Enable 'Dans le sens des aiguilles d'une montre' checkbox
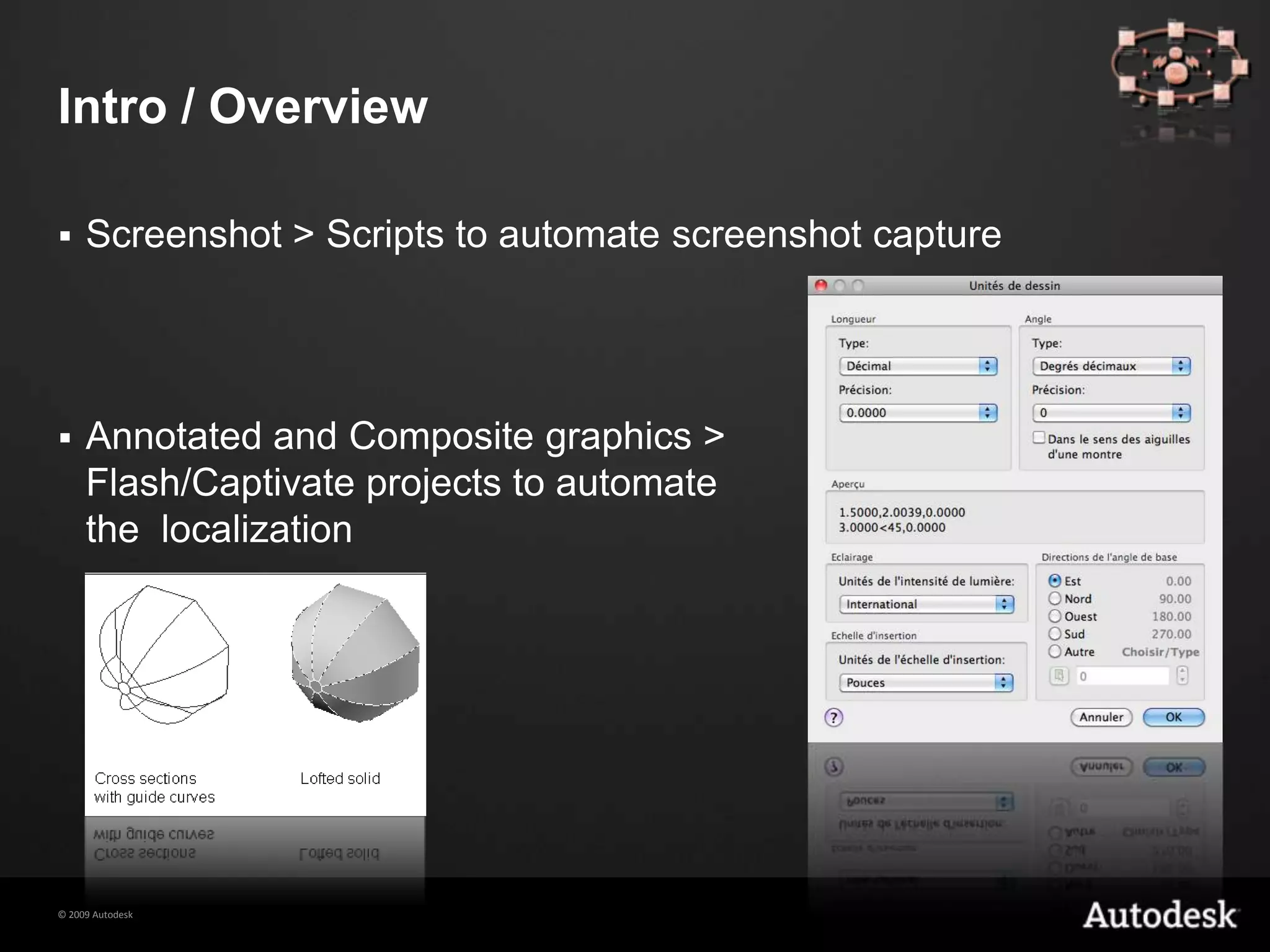Screen dimensions: 1270x952 1039,438
